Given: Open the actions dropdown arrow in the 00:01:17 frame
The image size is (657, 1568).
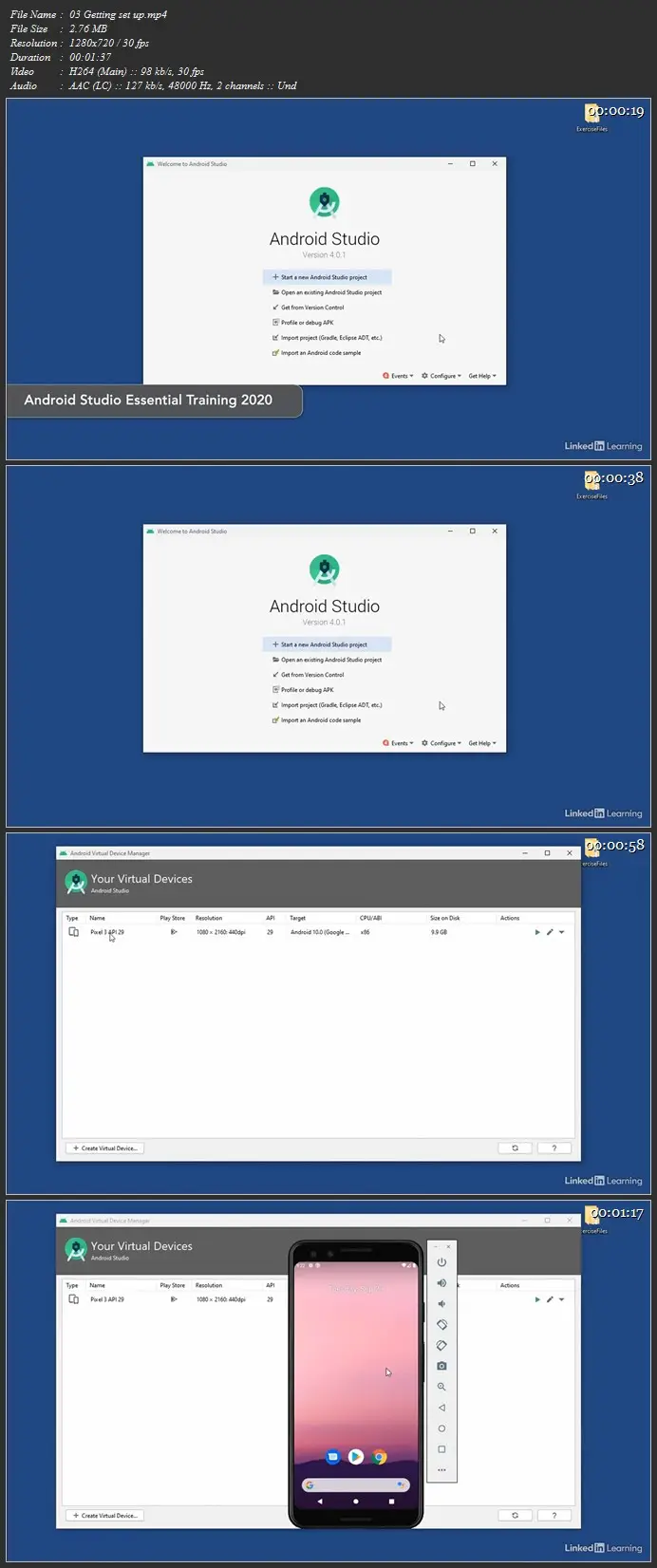Looking at the screenshot, I should point(561,1299).
